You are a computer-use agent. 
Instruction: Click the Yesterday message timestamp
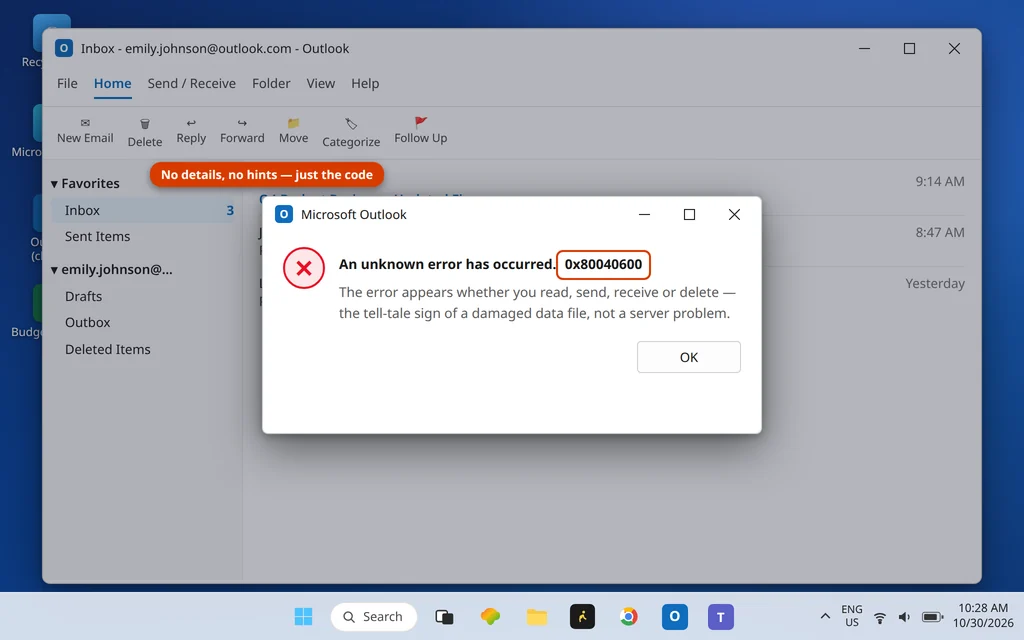(935, 283)
